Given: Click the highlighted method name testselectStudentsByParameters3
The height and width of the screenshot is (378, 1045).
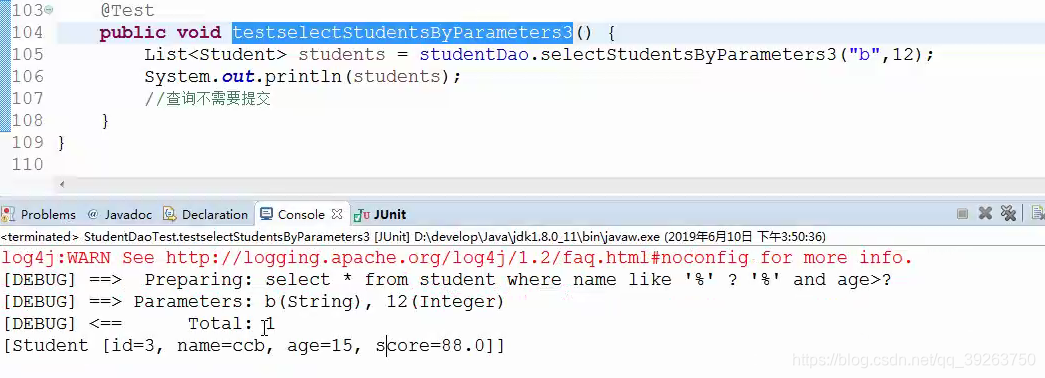Looking at the screenshot, I should [x=403, y=32].
